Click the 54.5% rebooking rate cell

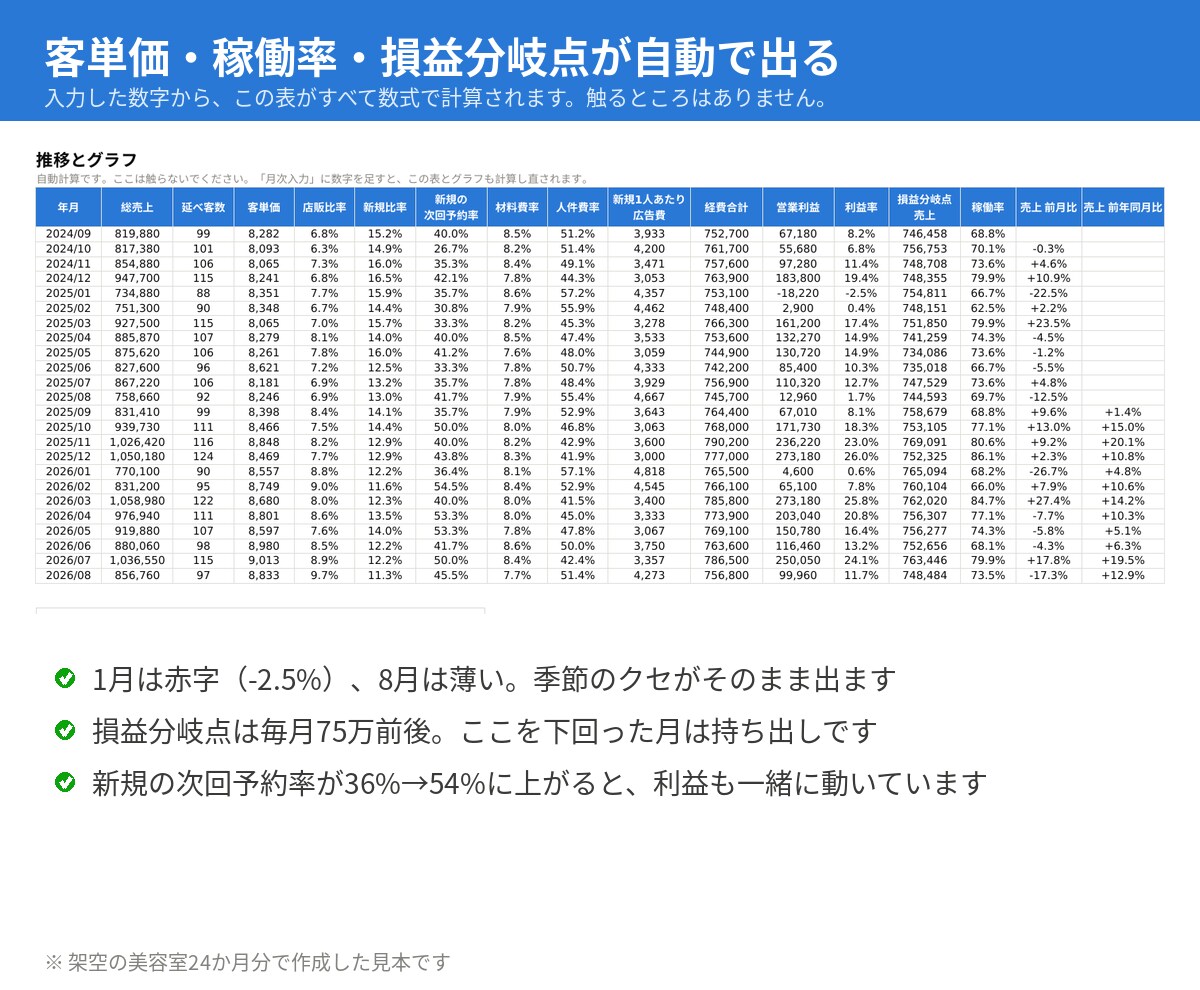(x=451, y=487)
